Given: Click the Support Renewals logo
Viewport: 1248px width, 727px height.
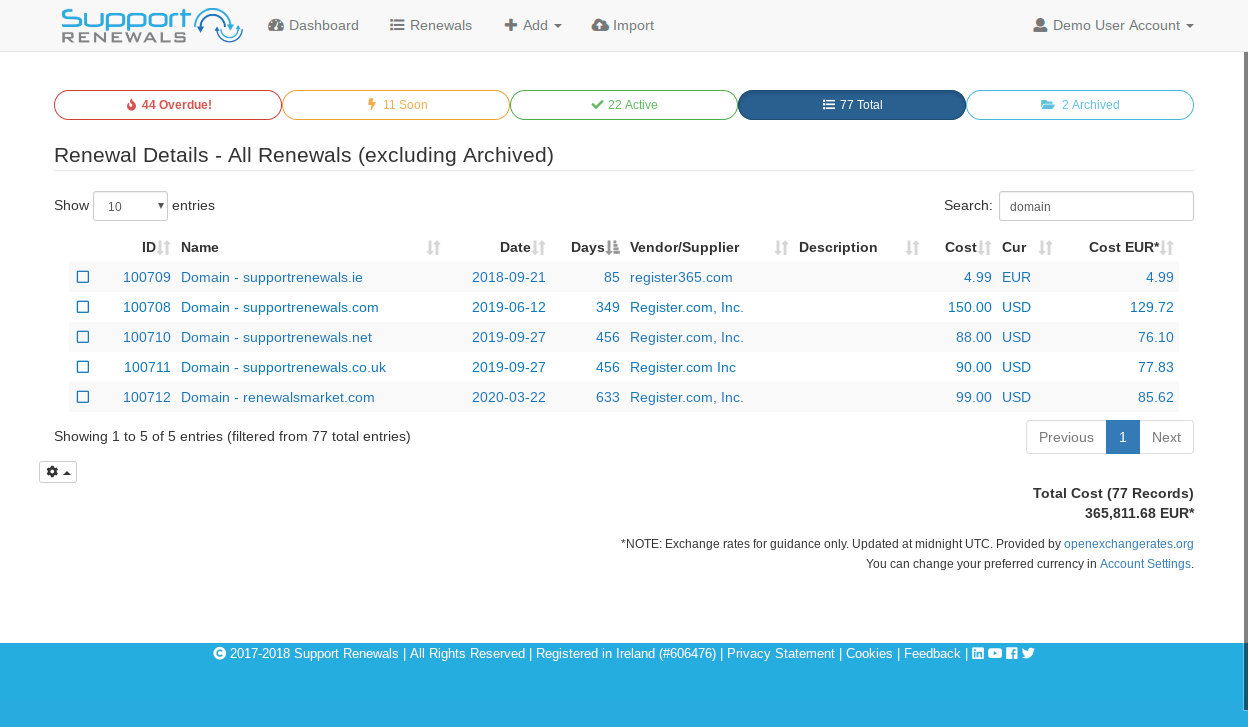Looking at the screenshot, I should [x=152, y=26].
